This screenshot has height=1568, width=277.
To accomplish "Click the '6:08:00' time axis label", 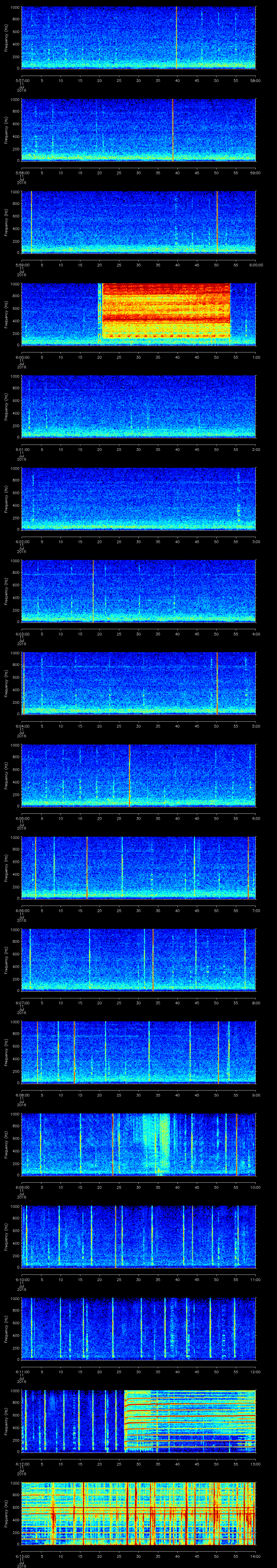I will coord(22,1095).
